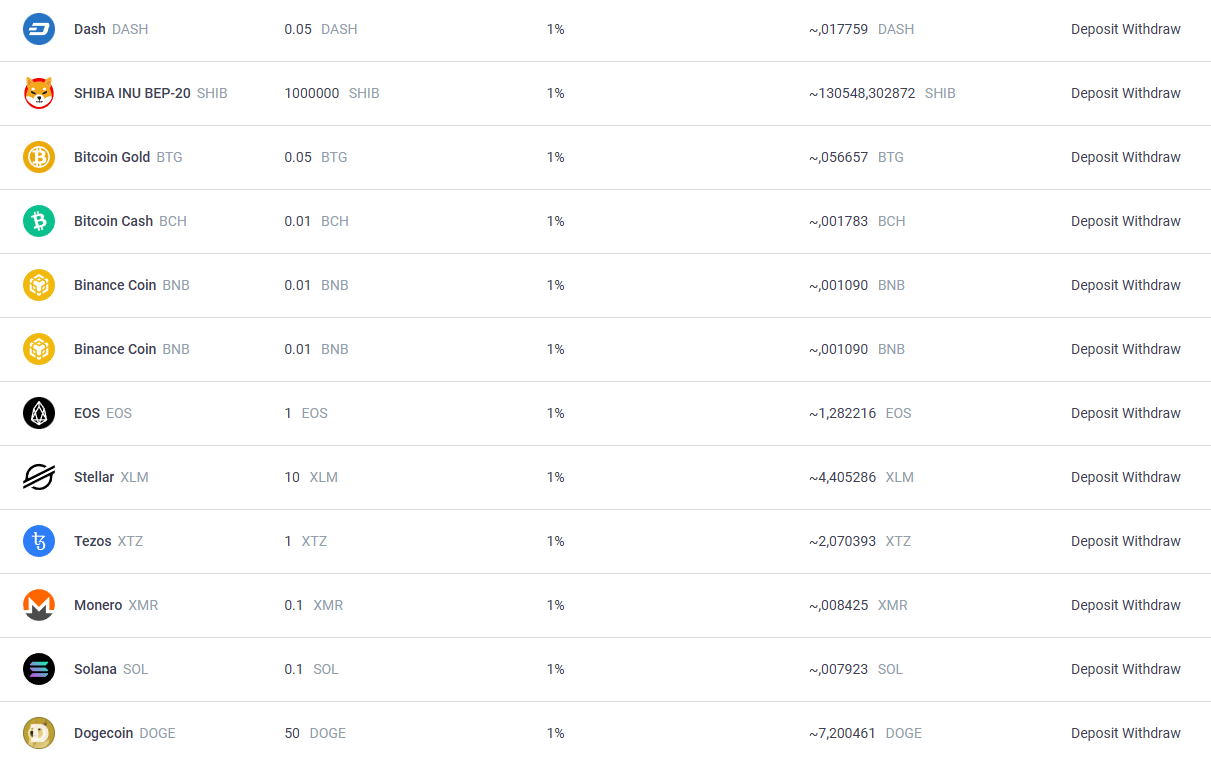Click the Shiba Inu dog icon
This screenshot has height=762, width=1211.
39,93
